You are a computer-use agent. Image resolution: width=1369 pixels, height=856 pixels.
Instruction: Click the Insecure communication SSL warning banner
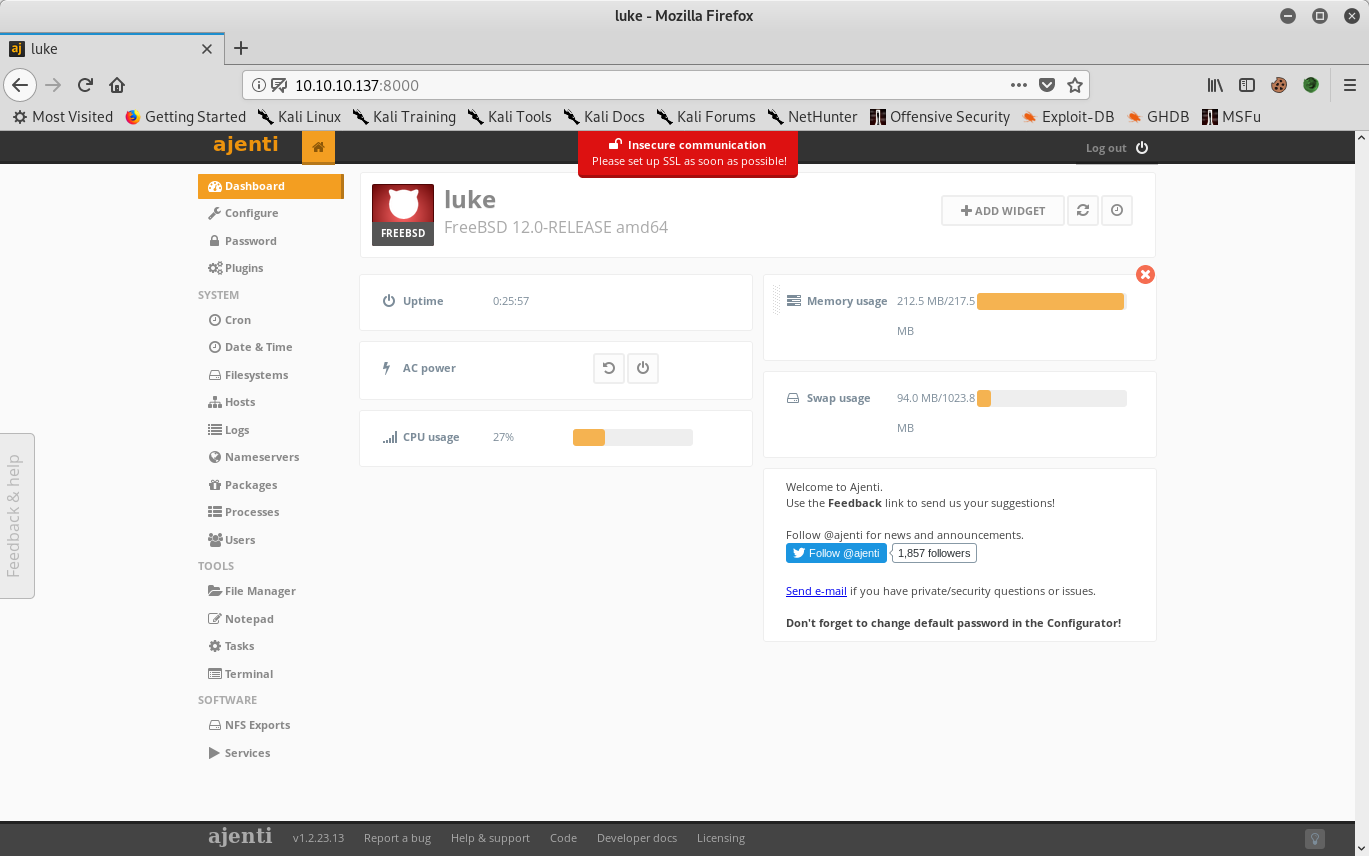[688, 153]
